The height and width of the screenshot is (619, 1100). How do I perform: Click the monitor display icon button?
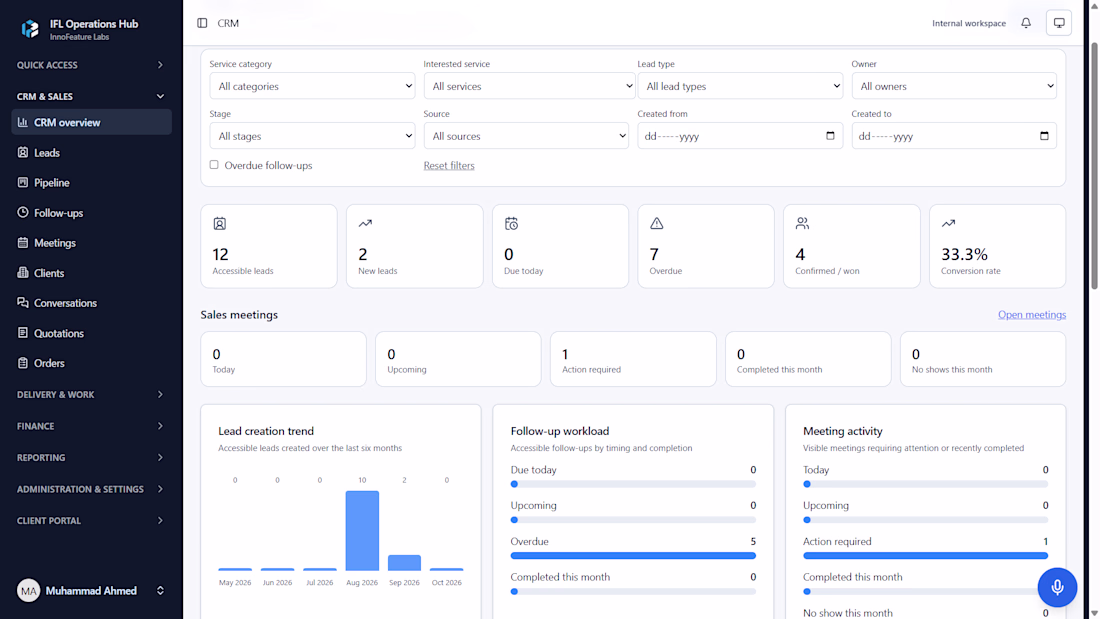coord(1059,23)
